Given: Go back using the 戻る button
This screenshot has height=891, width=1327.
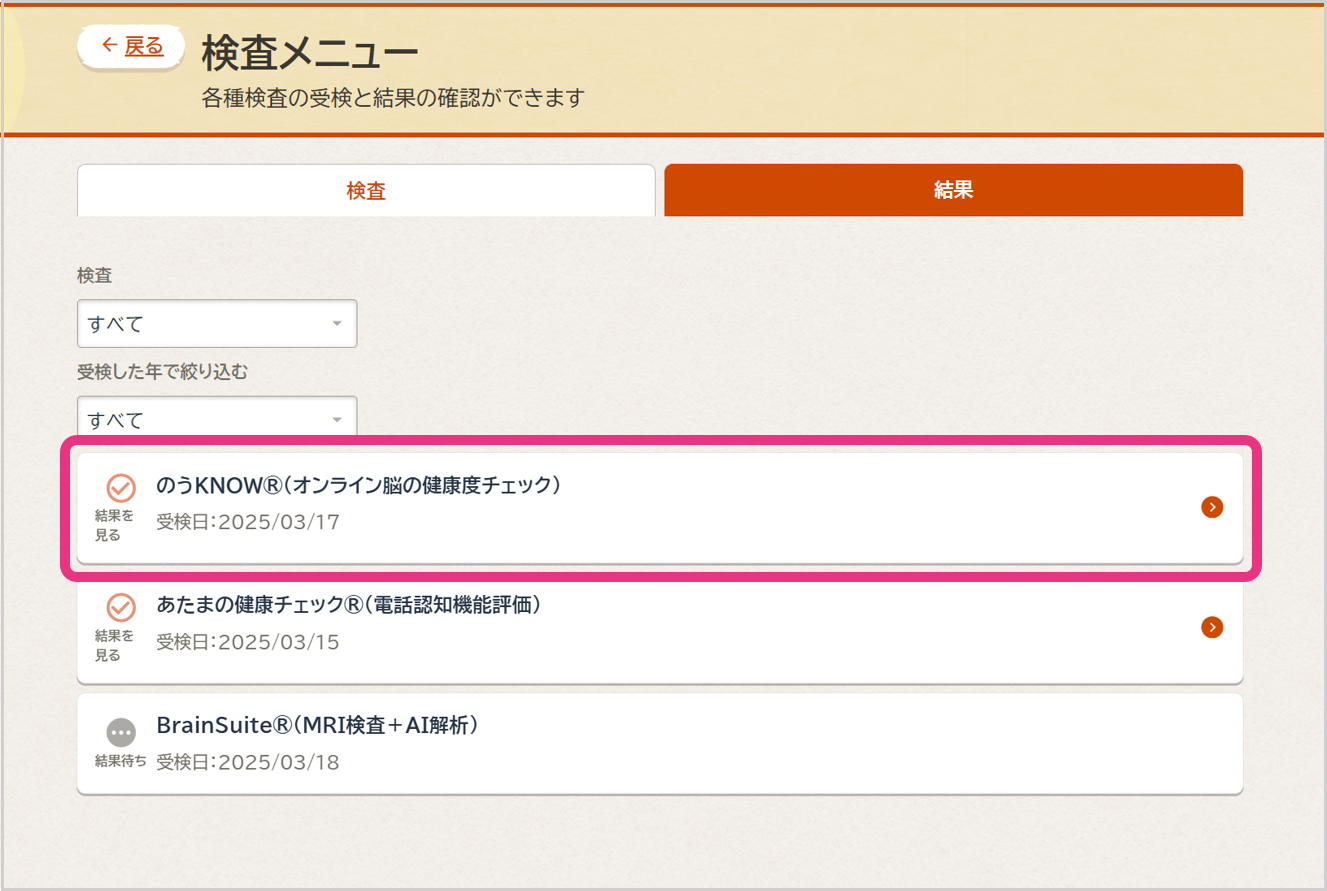Looking at the screenshot, I should 132,46.
